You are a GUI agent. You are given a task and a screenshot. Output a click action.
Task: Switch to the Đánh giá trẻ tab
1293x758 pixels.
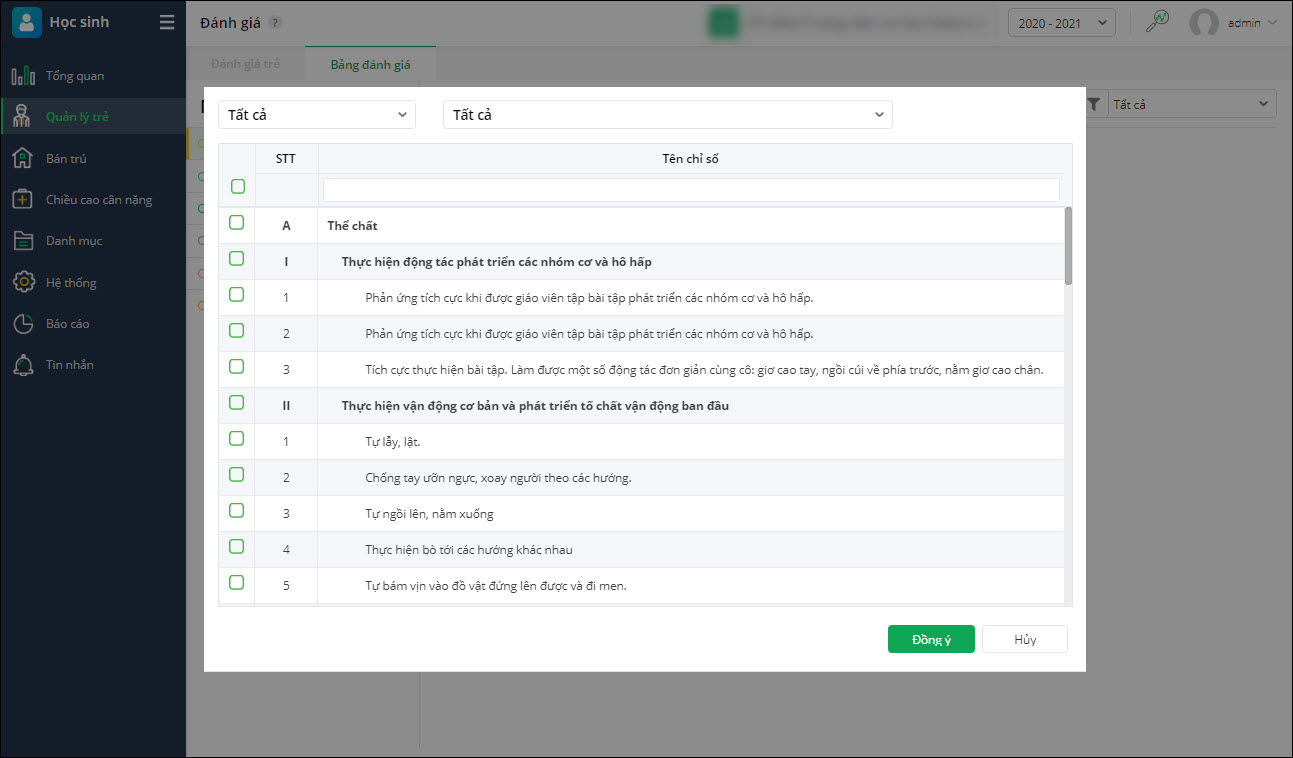point(246,64)
